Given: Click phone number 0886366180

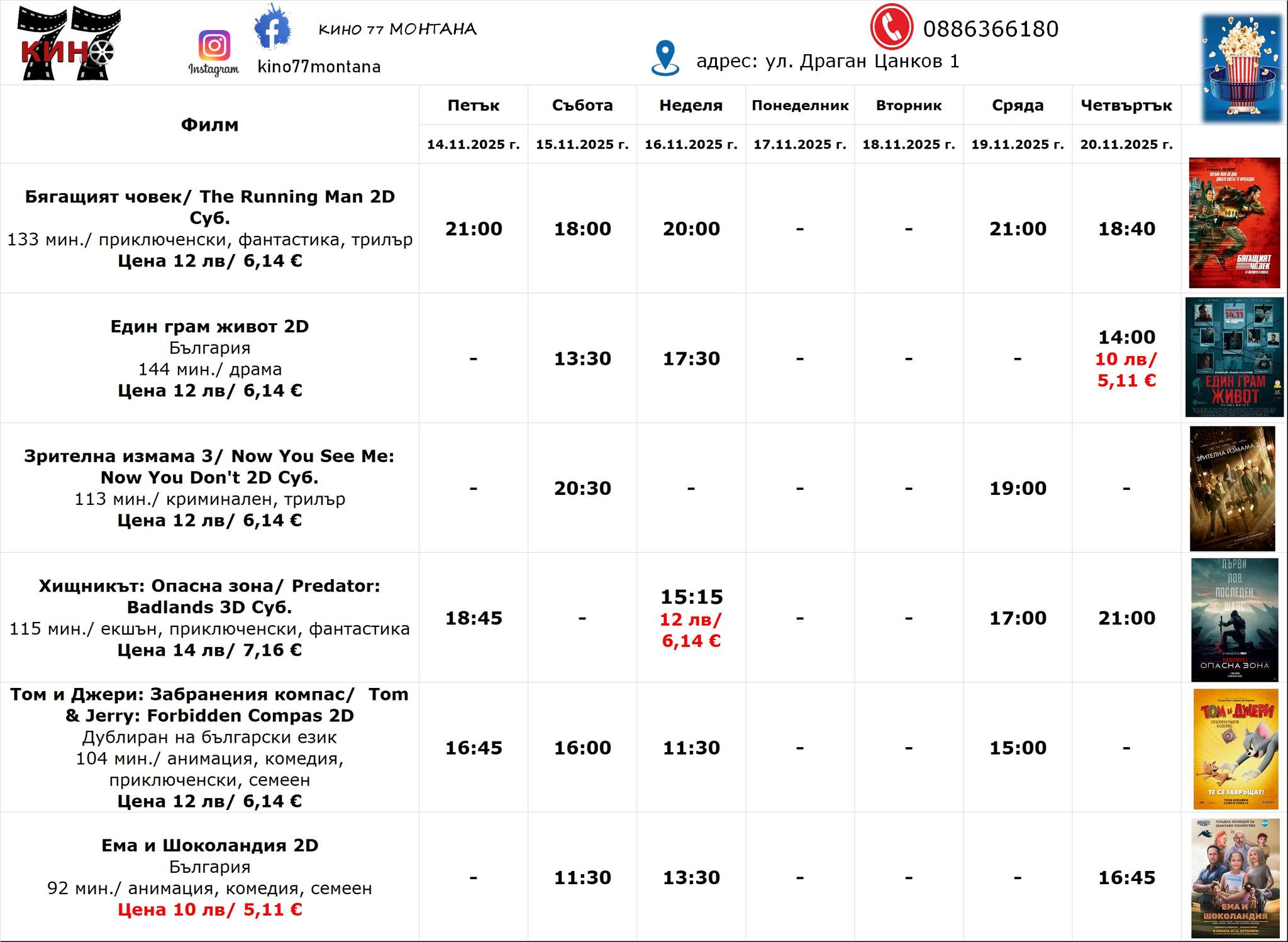Looking at the screenshot, I should click(991, 29).
